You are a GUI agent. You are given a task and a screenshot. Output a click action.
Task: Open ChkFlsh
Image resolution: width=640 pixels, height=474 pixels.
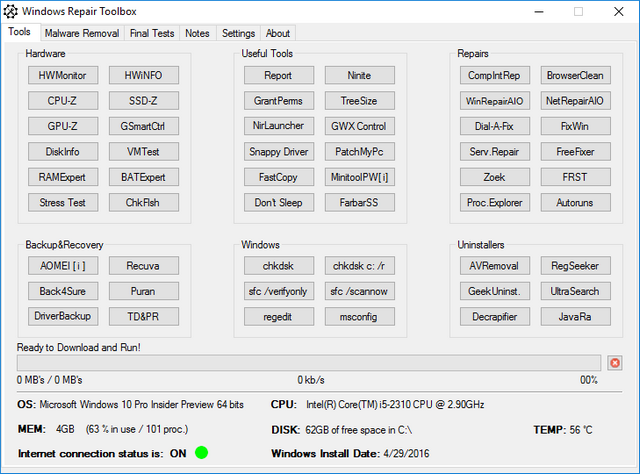point(144,203)
